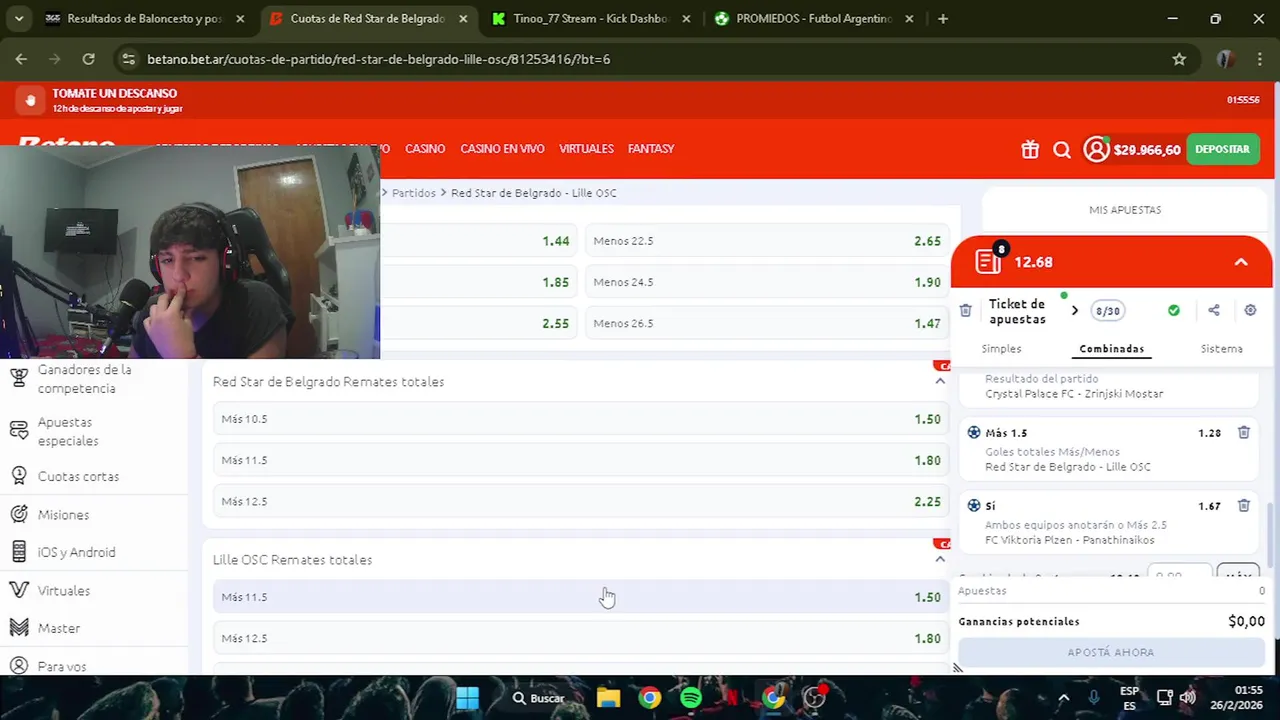Collapse Red Star de Belgrado Remates totales
Viewport: 1280px width, 720px height.
click(940, 381)
